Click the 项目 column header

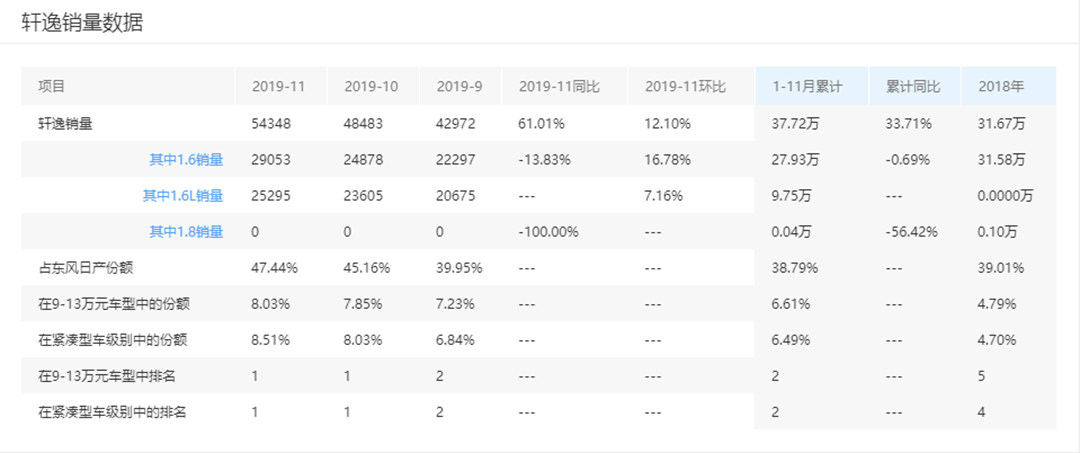[x=52, y=87]
